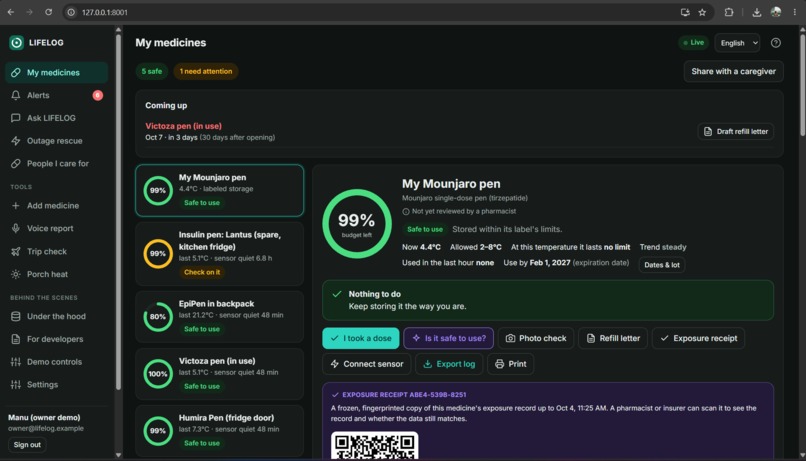Click the large 99% budget left ring
The width and height of the screenshot is (806, 461).
point(357,224)
